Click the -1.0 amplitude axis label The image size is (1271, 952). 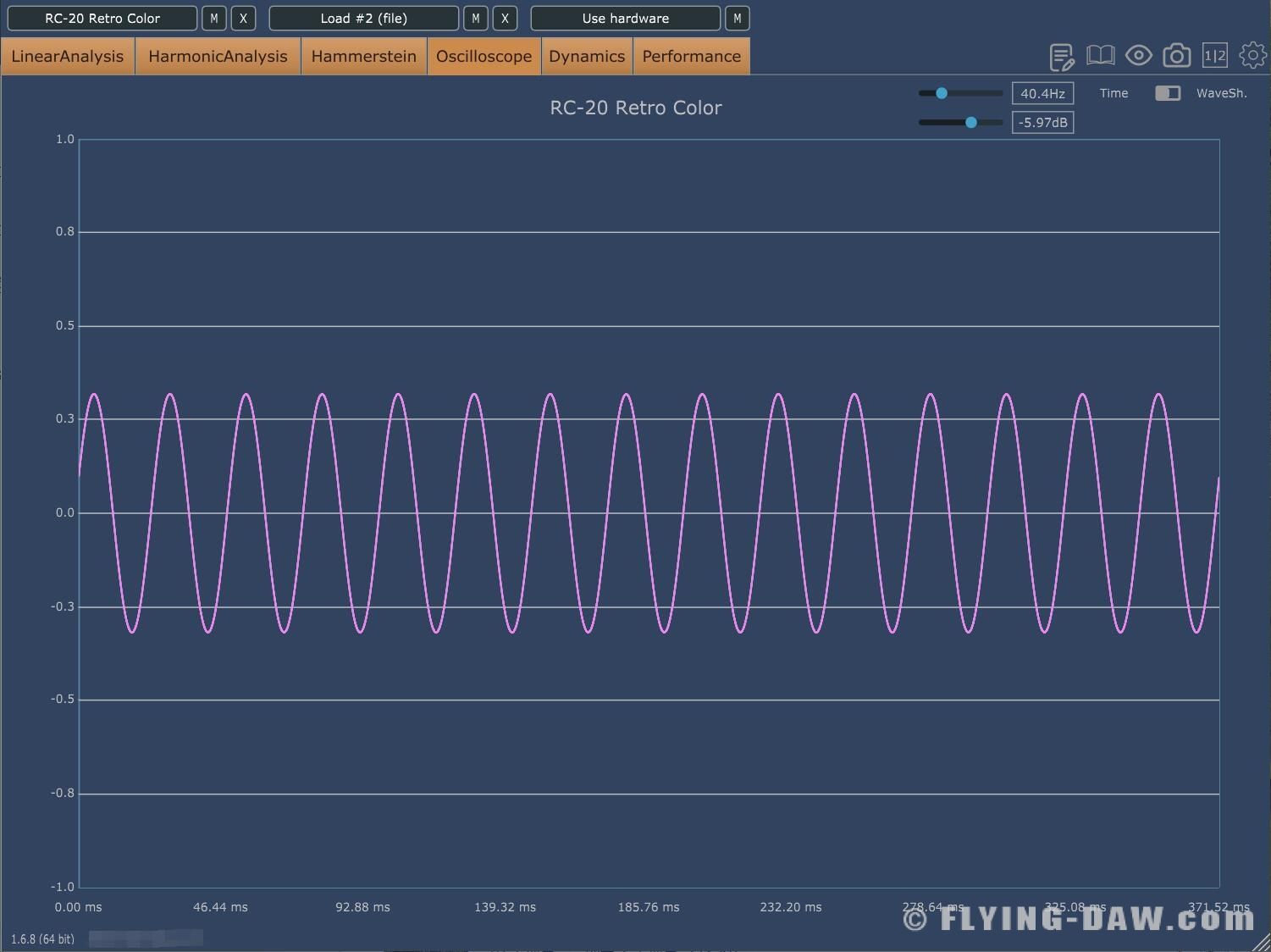(63, 887)
